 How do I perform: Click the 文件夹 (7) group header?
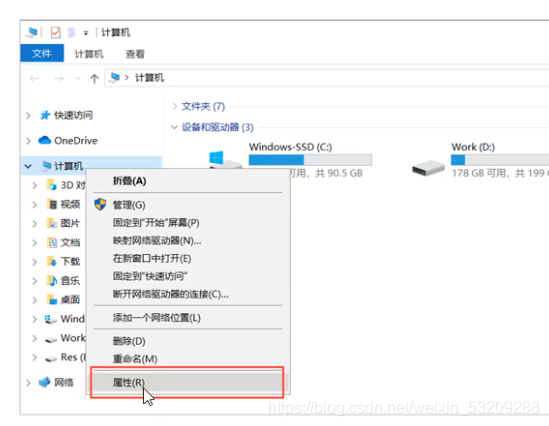[203, 106]
